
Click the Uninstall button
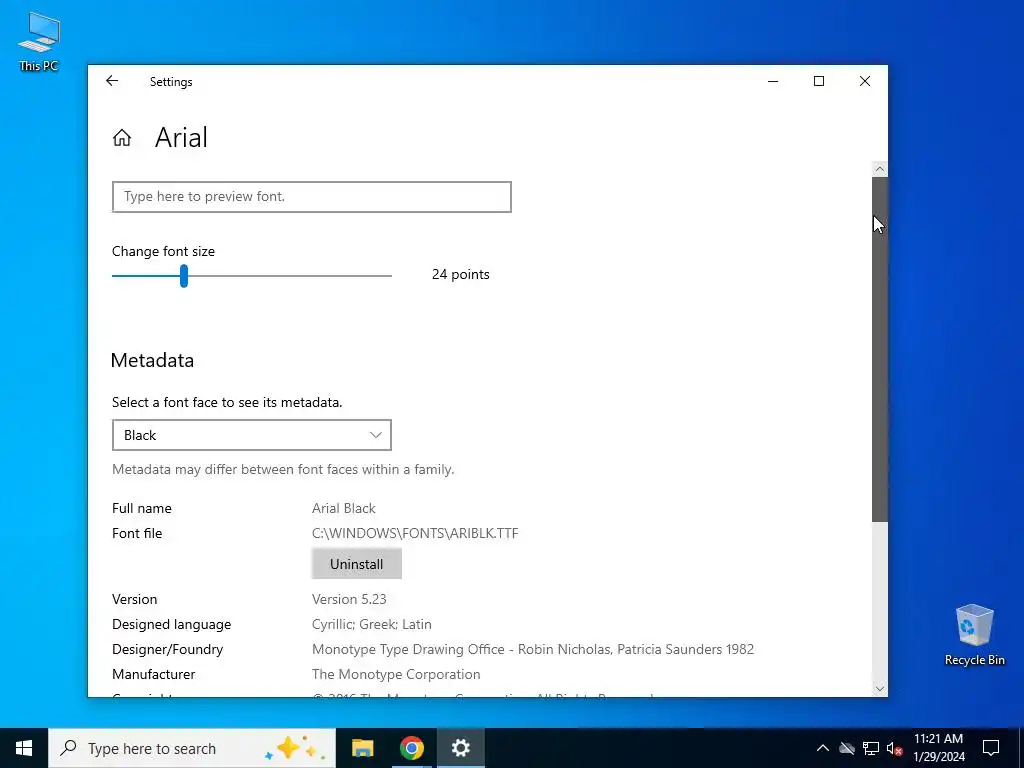coord(357,564)
